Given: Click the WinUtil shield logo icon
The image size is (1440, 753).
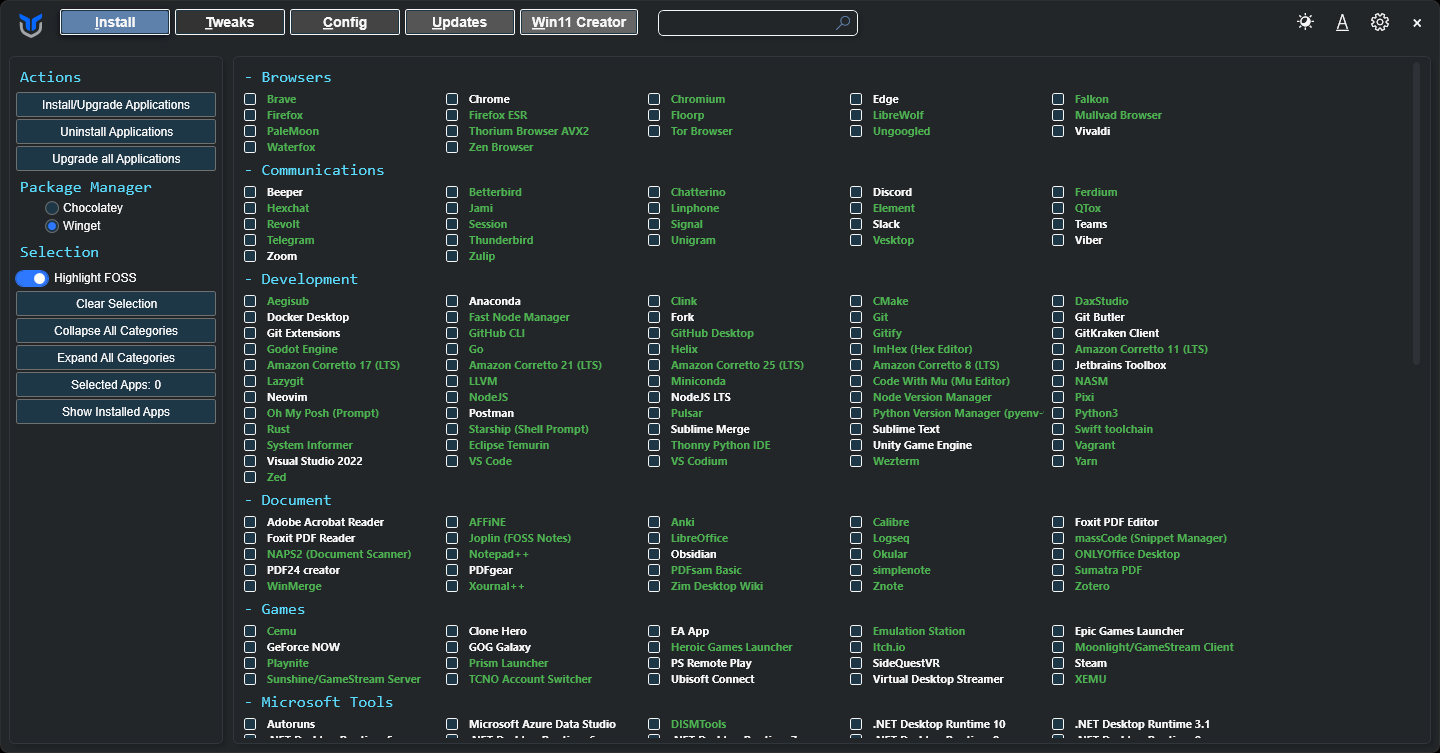Looking at the screenshot, I should point(31,23).
